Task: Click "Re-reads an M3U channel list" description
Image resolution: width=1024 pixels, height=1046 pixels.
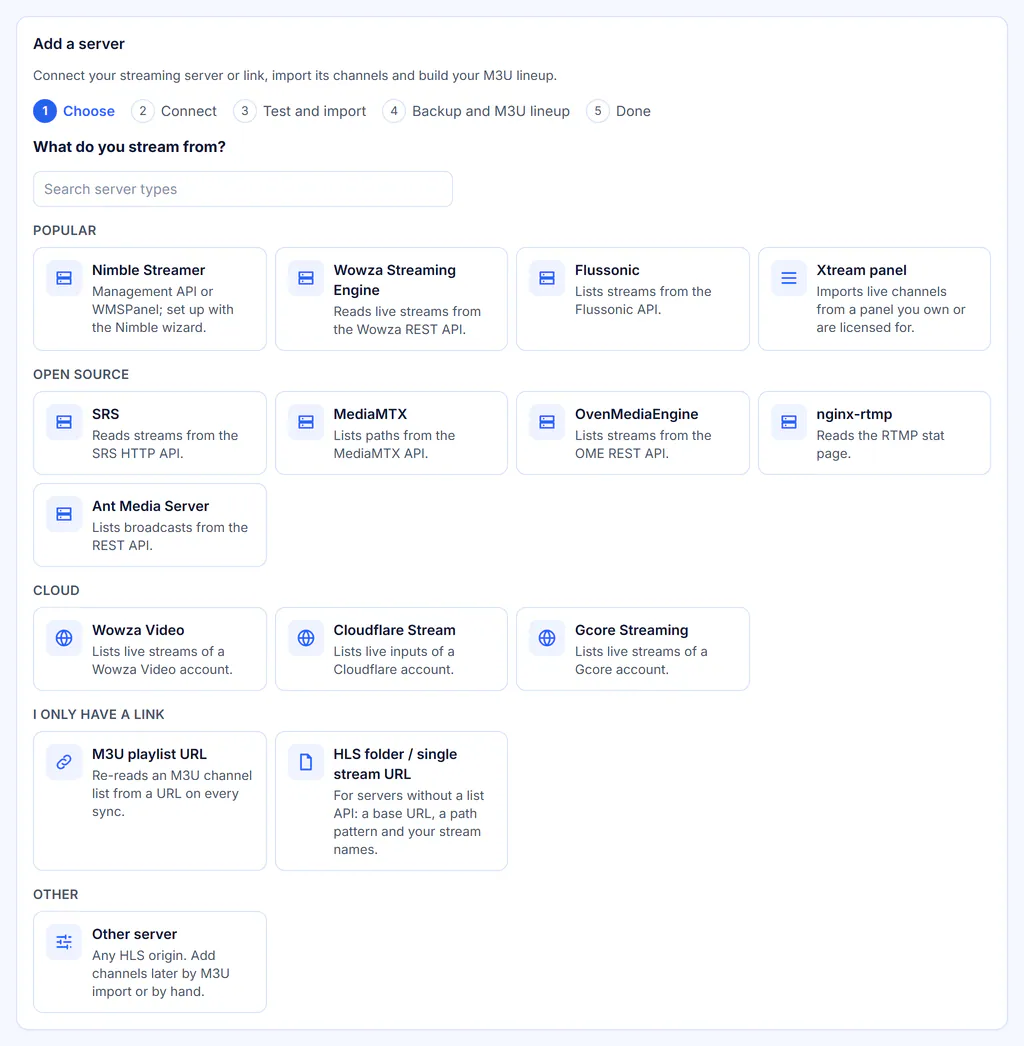Action: [x=172, y=794]
